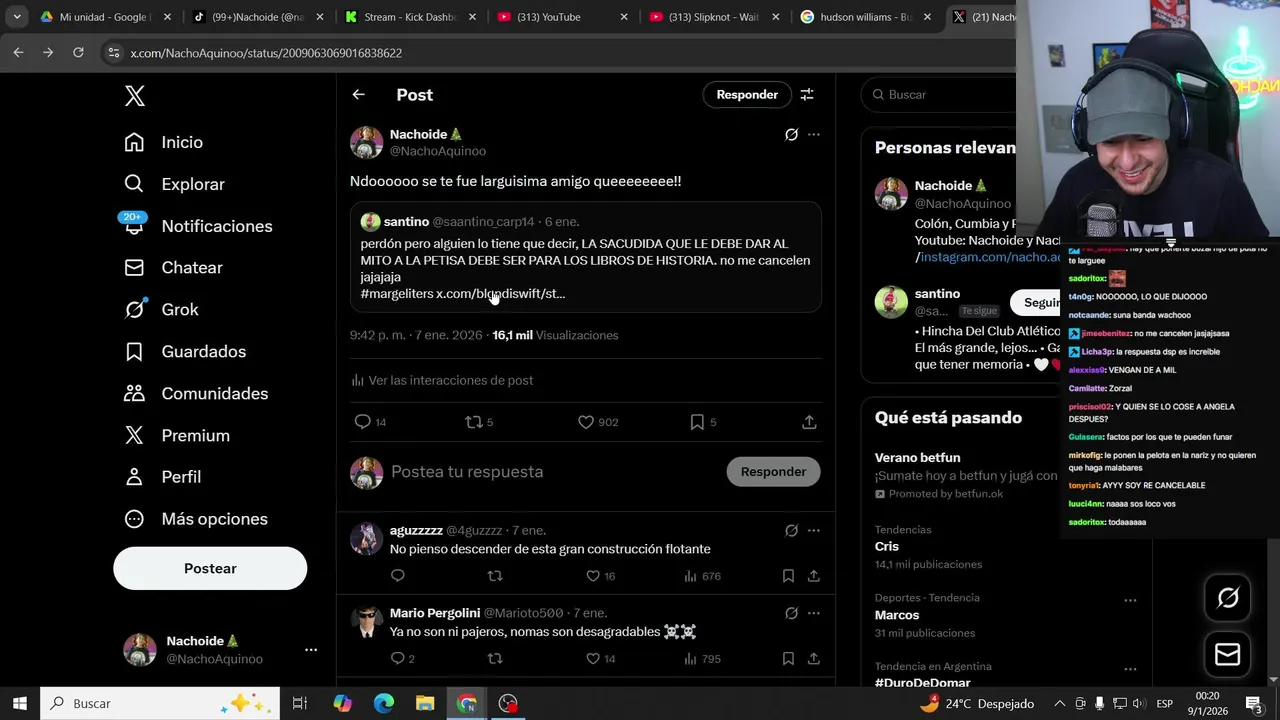Screen dimensions: 1280x720
Task: Open more options on Mario Pergolini reply
Action: pos(814,613)
